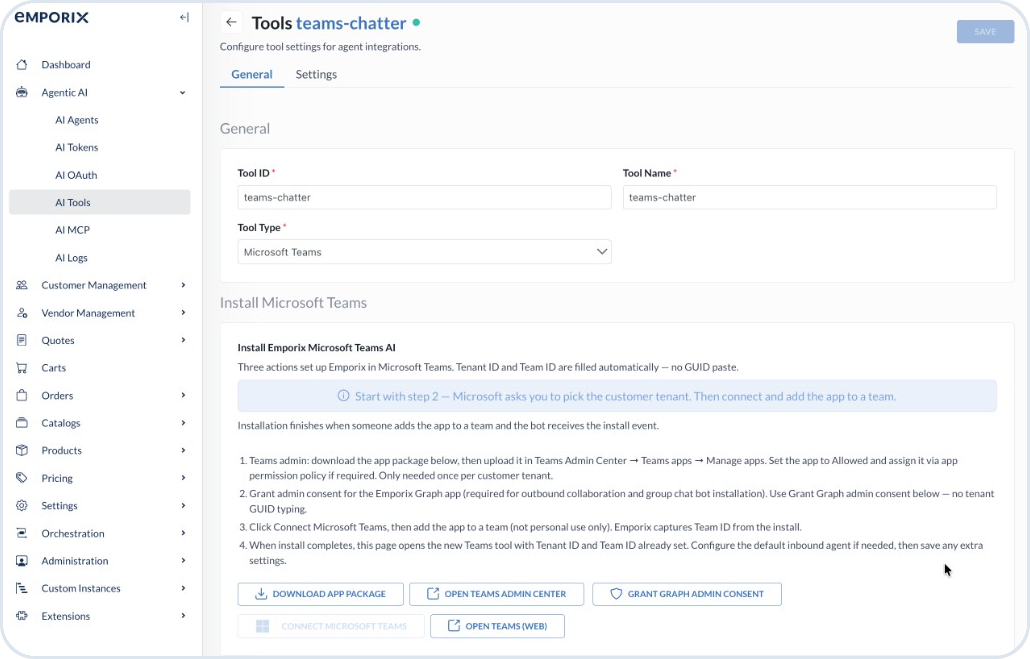Click the Dashboard sidebar label
This screenshot has height=659, width=1030.
click(x=66, y=64)
